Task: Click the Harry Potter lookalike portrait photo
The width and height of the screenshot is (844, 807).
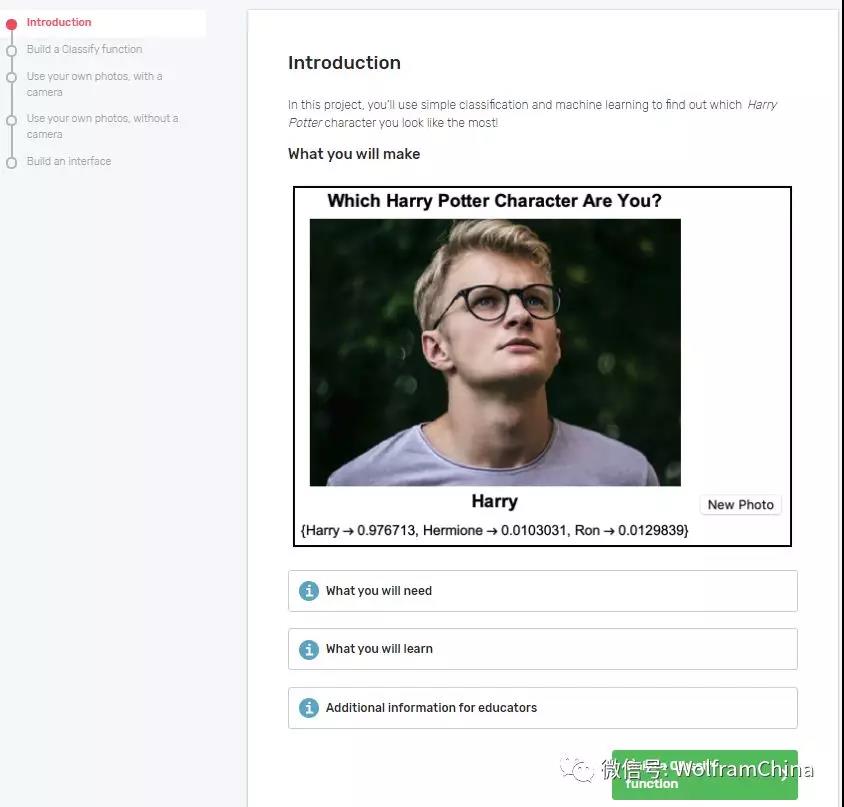Action: pyautogui.click(x=495, y=352)
